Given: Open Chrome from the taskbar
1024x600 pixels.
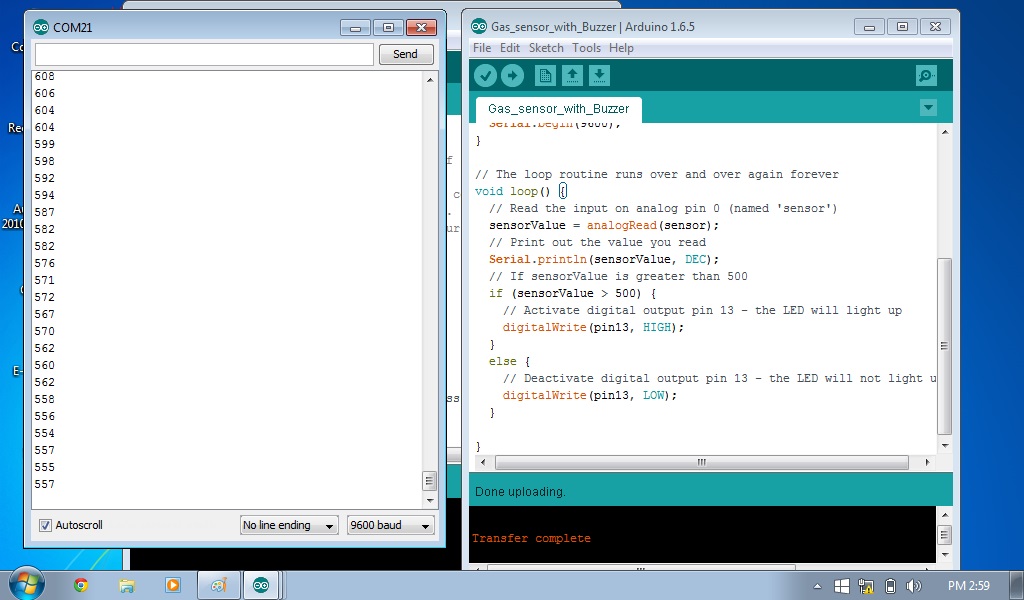Looking at the screenshot, I should click(81, 585).
